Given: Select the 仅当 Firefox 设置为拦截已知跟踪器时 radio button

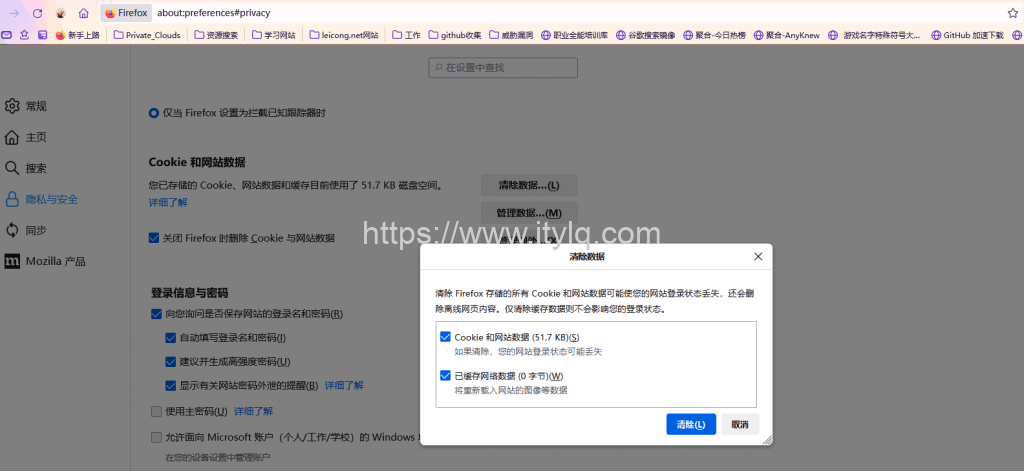Looking at the screenshot, I should tap(154, 113).
